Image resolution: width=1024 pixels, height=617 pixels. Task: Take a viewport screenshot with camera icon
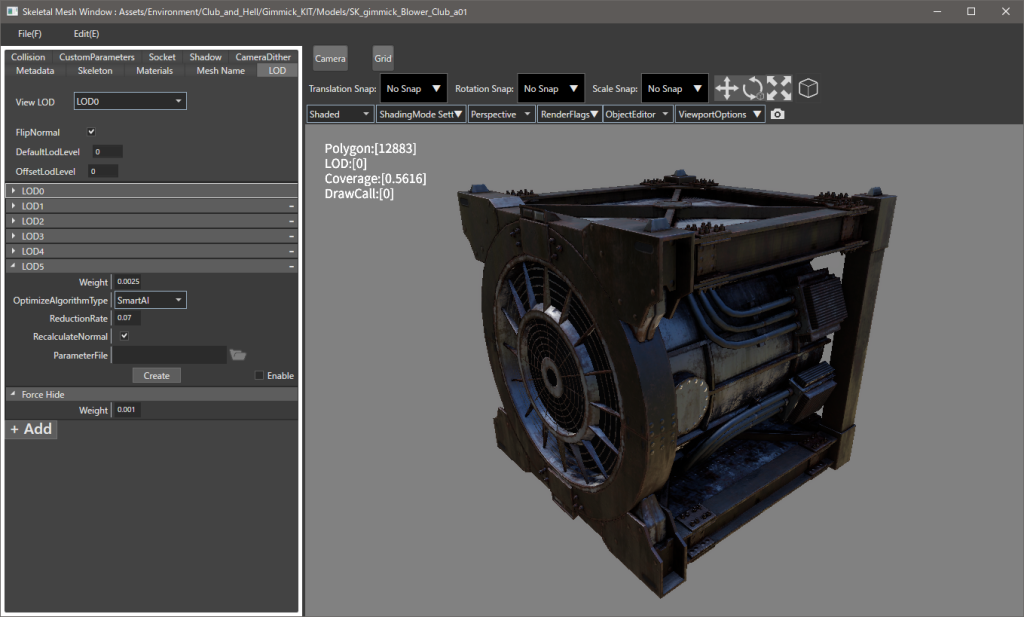(x=778, y=115)
